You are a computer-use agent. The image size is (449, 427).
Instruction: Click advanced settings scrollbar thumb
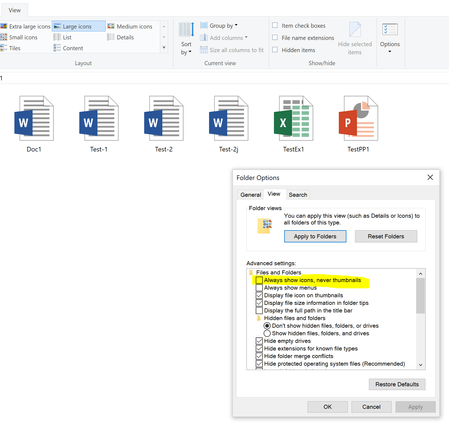point(421,296)
